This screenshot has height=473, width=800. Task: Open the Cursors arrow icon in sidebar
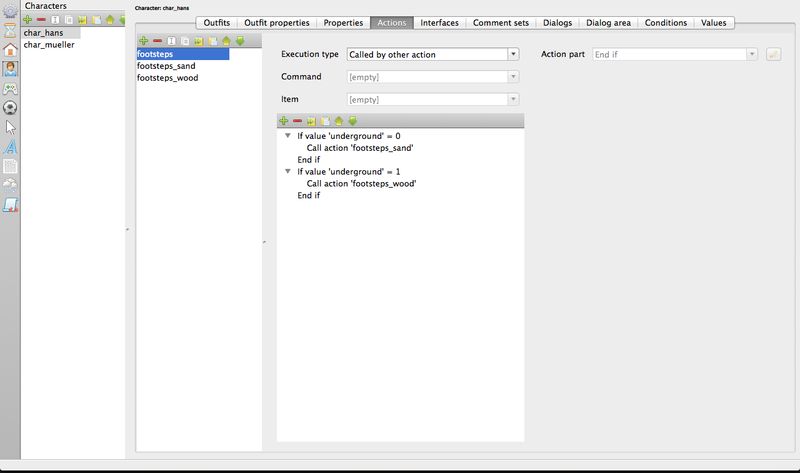[10, 127]
